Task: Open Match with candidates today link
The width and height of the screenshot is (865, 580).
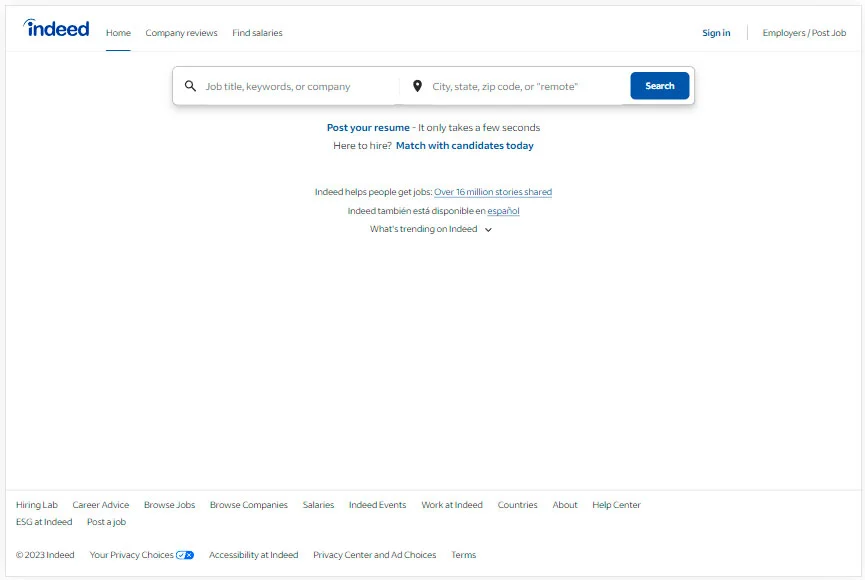Action: pyautogui.click(x=464, y=146)
